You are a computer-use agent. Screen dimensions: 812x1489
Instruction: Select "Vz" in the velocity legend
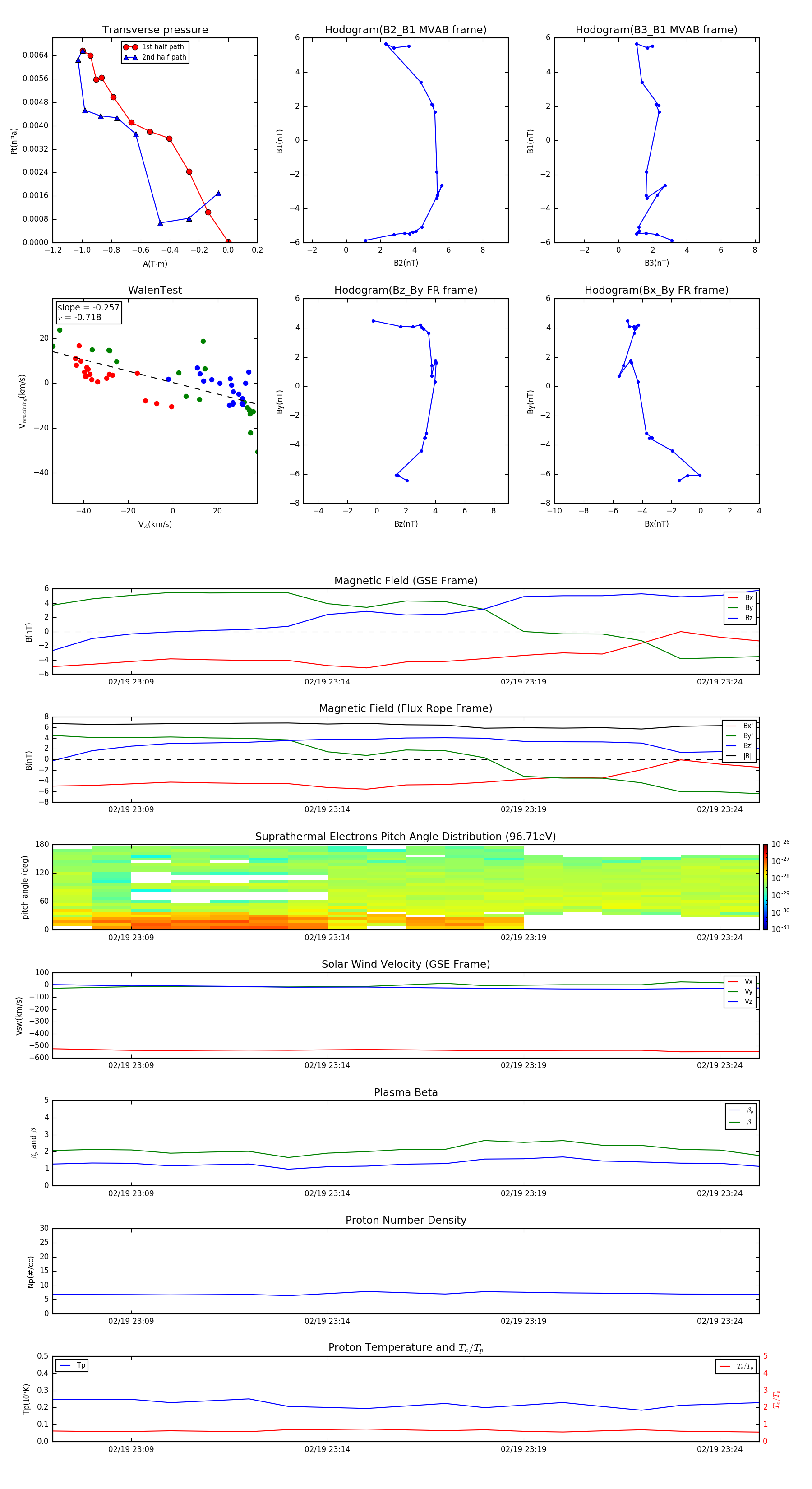click(x=740, y=1002)
